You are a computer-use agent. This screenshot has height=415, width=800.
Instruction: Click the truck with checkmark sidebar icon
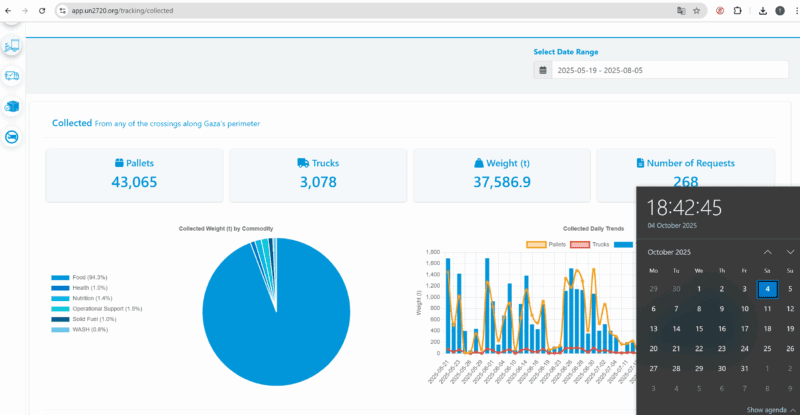coord(12,75)
